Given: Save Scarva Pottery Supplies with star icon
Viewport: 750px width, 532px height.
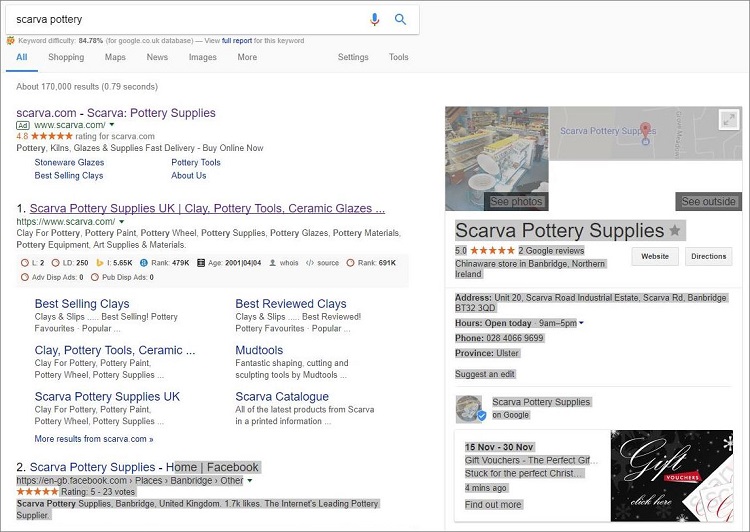Looking at the screenshot, I should [x=674, y=231].
